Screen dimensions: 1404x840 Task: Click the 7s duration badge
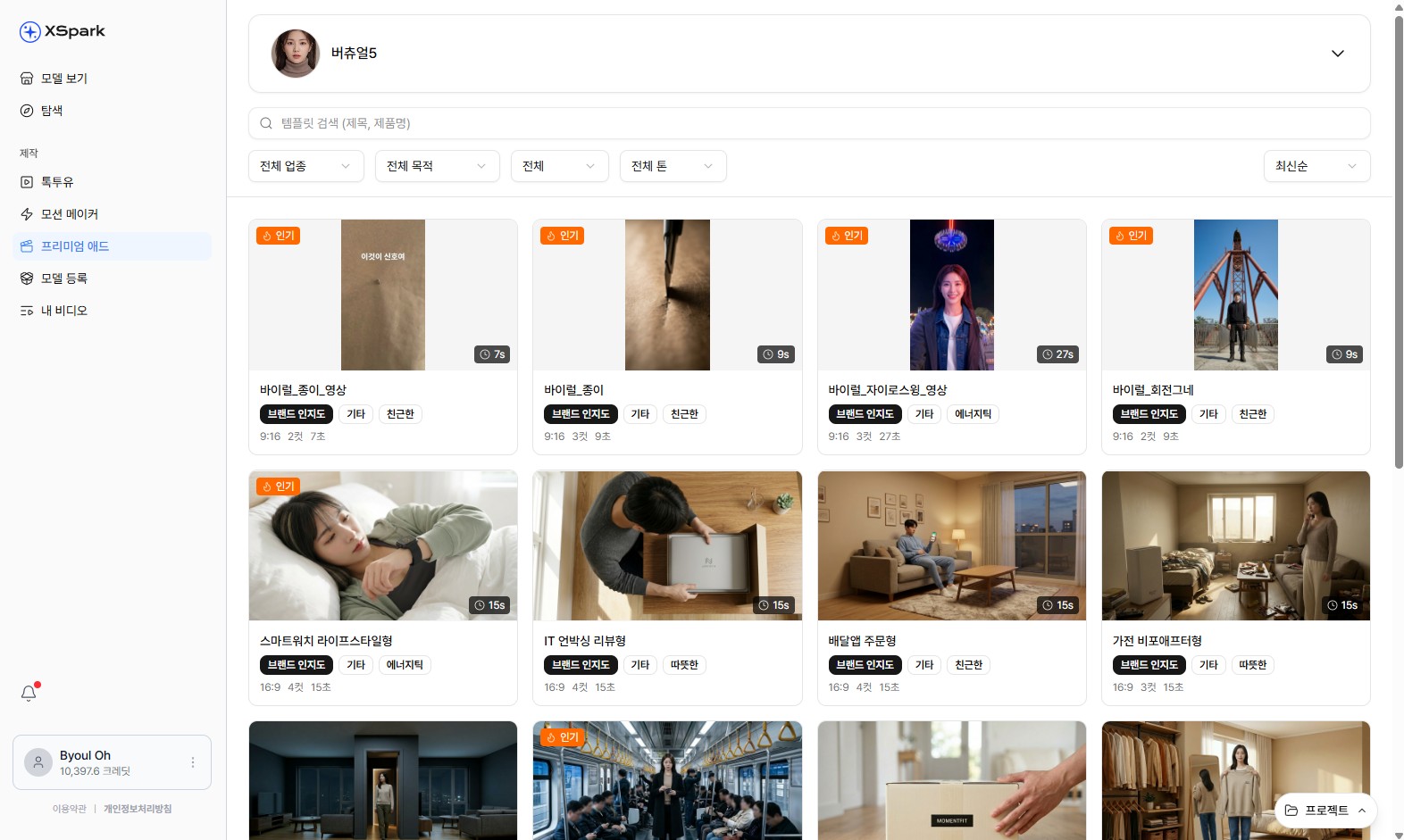click(492, 354)
